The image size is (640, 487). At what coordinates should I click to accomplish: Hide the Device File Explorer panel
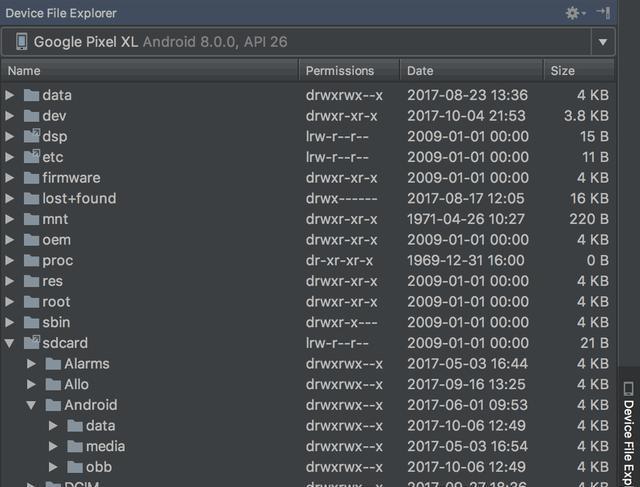pyautogui.click(x=604, y=13)
